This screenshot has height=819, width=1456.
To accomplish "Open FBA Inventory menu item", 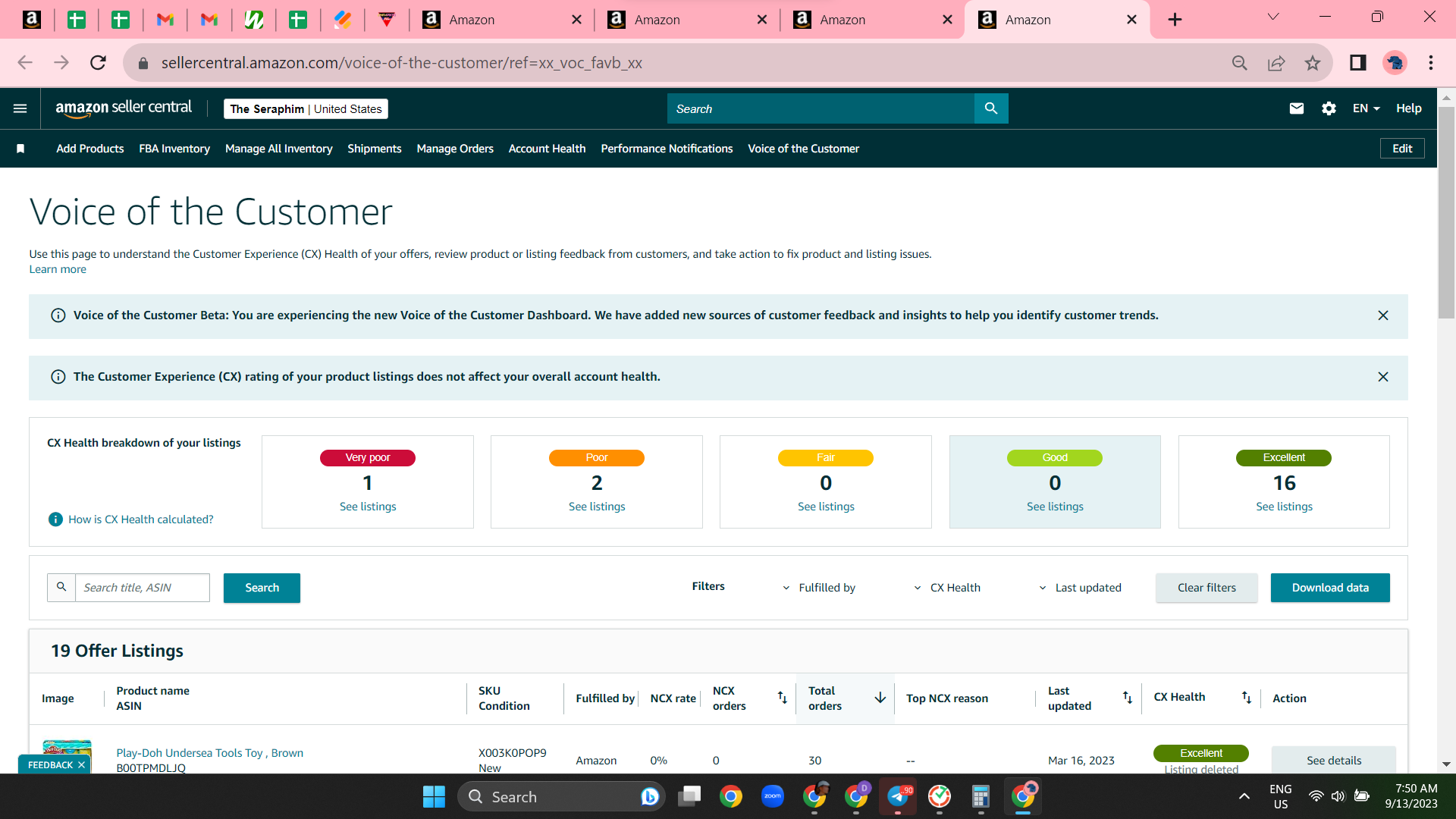I will [174, 149].
